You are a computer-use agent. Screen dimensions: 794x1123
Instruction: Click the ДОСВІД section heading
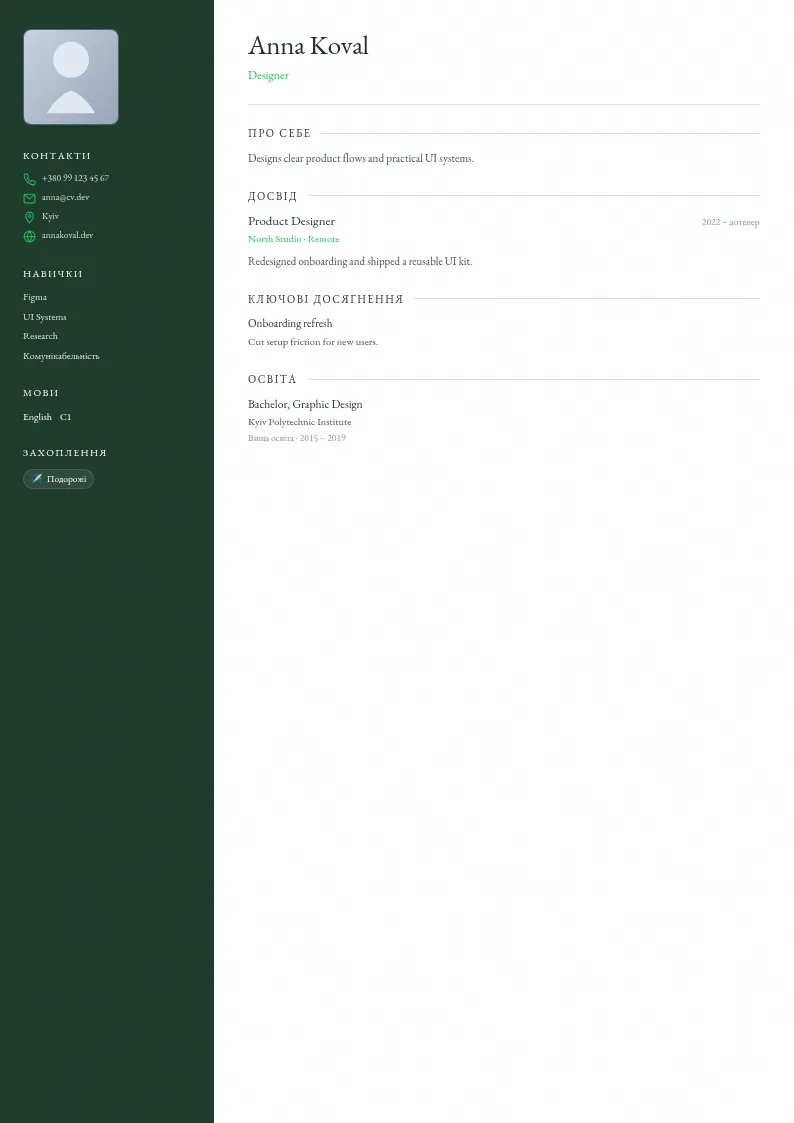pyautogui.click(x=272, y=196)
